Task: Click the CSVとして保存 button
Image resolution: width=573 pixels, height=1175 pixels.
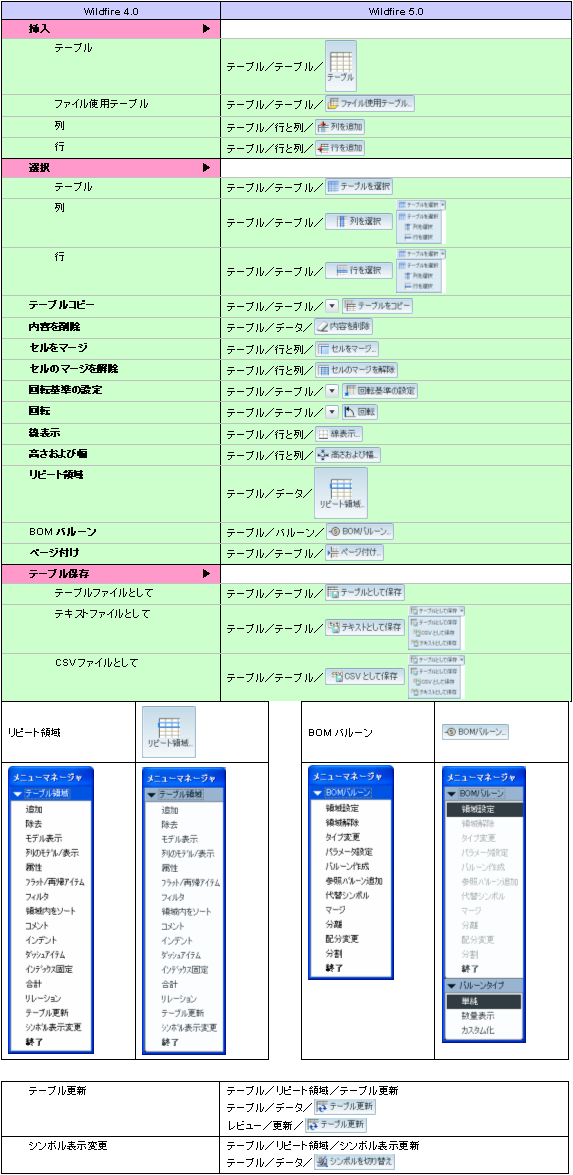Action: (x=365, y=677)
